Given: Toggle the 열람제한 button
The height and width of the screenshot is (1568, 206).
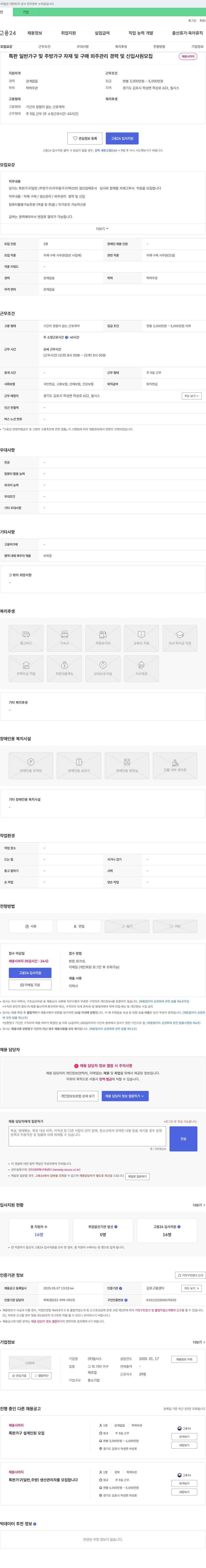Looking at the screenshot, I should pos(41,1376).
